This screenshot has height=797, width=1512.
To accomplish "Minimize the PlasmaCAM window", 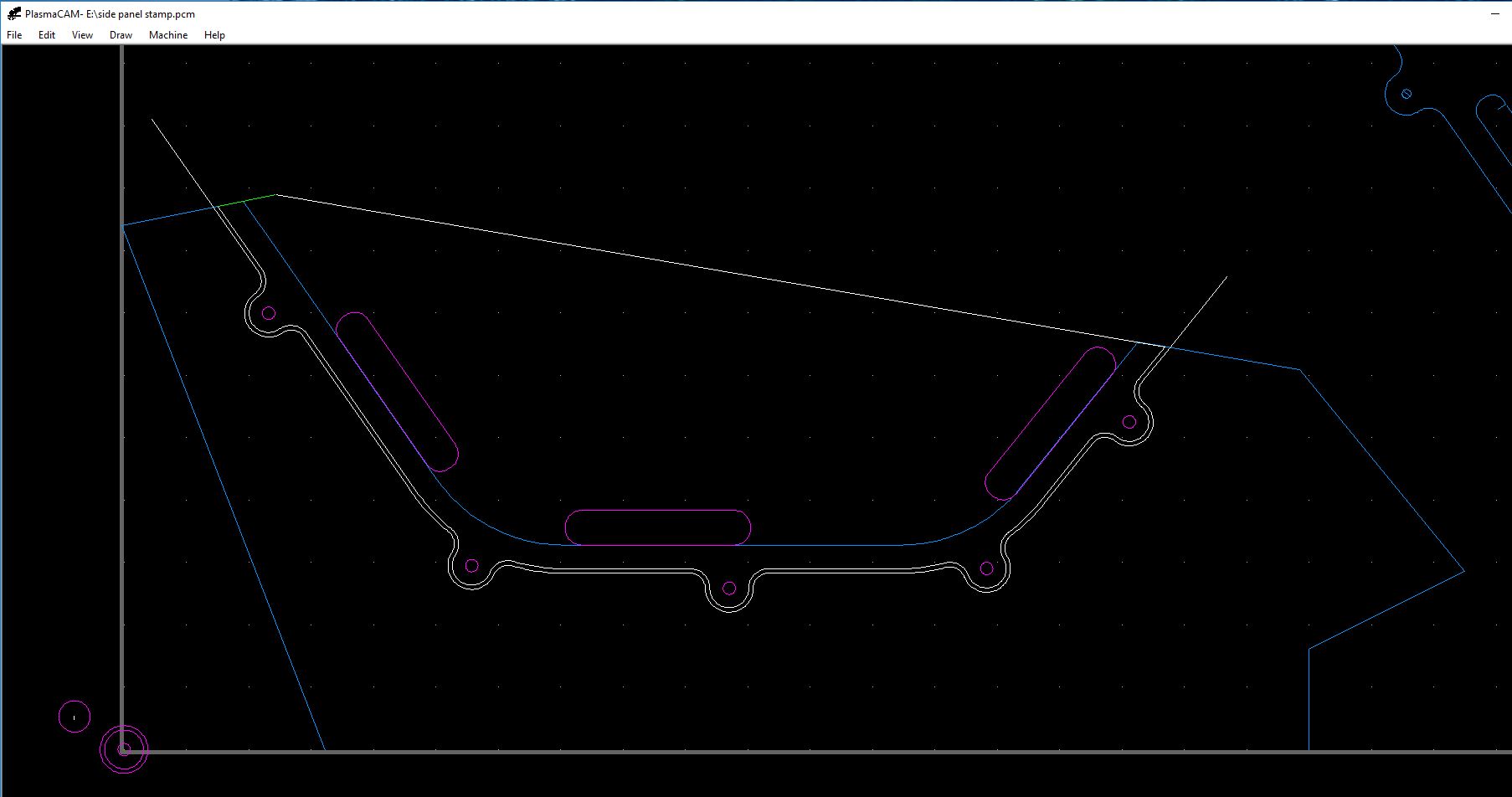I will (x=1494, y=14).
